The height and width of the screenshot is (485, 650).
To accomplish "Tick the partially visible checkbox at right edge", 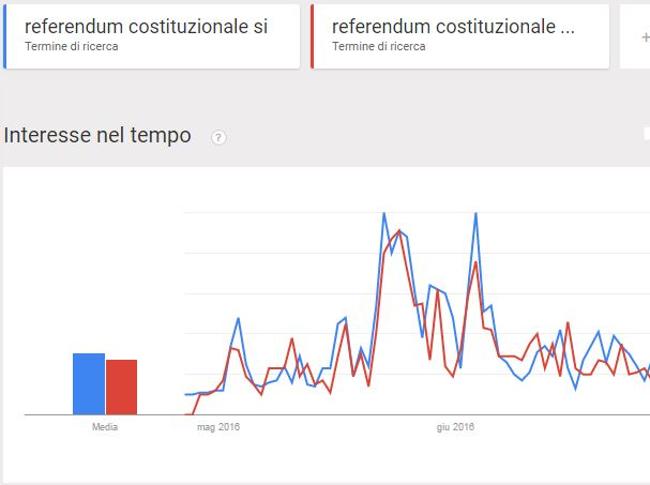I will (x=647, y=134).
